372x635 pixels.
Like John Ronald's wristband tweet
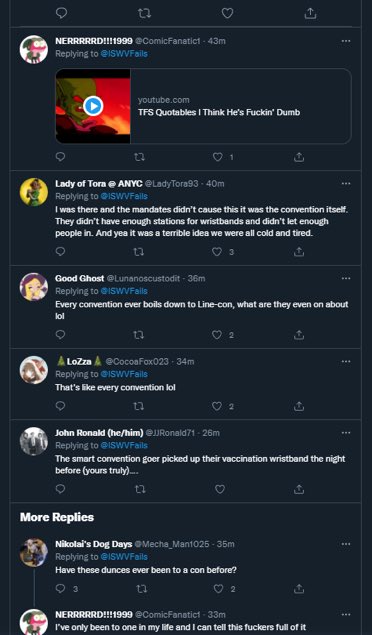click(220, 489)
